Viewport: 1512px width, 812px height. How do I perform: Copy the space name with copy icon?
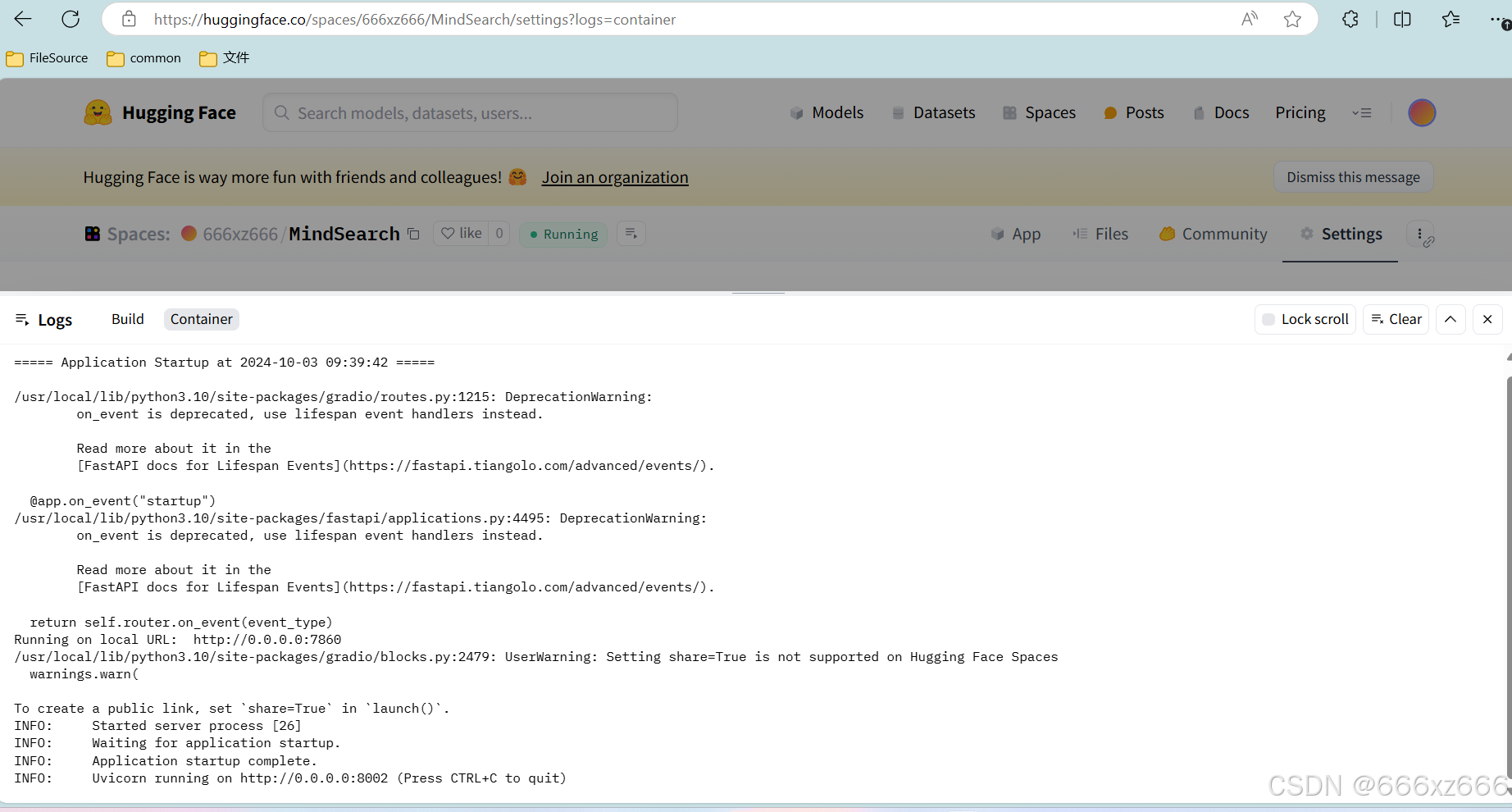tap(414, 234)
